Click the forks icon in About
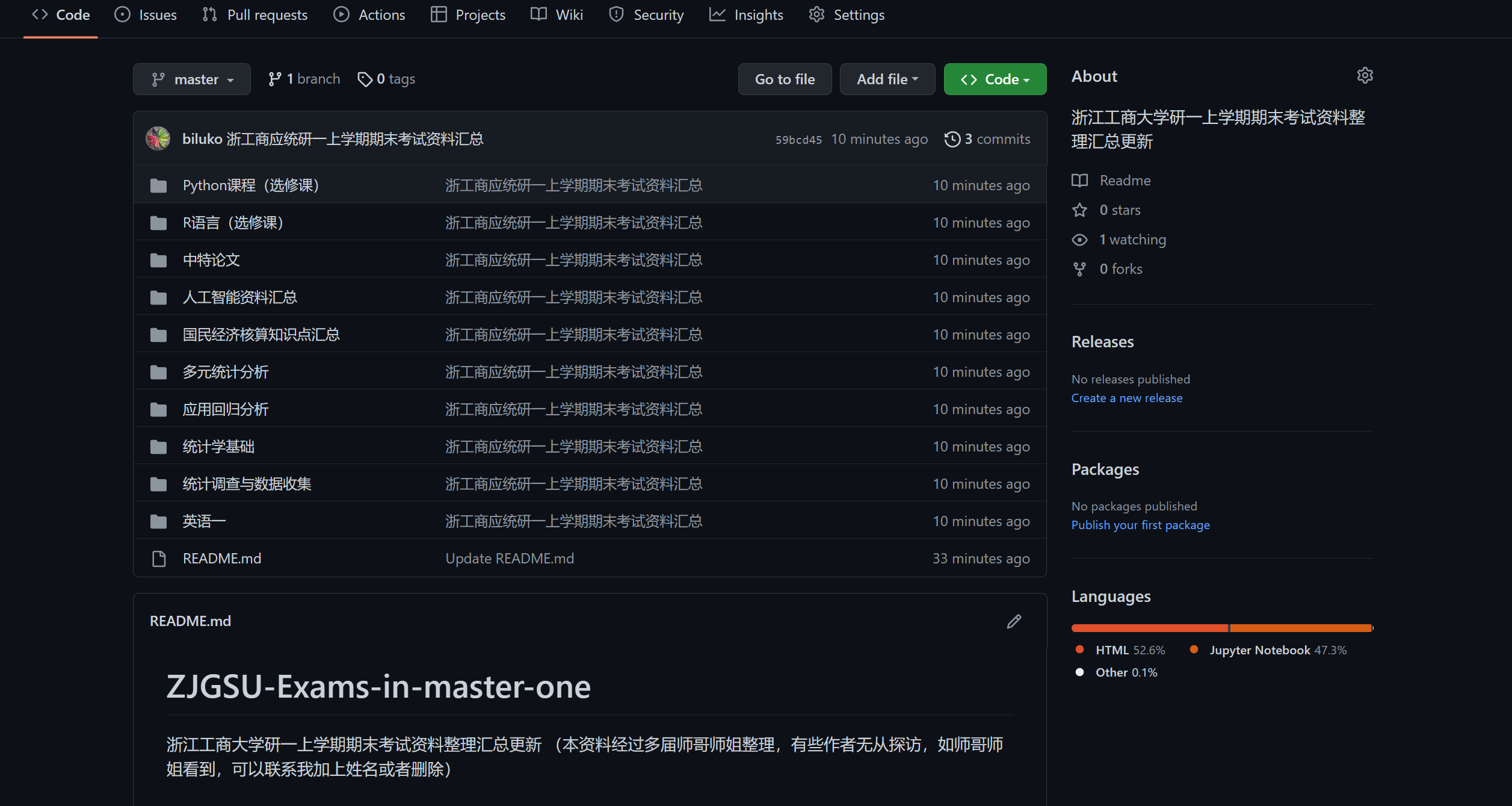Image resolution: width=1512 pixels, height=806 pixels. (x=1080, y=269)
